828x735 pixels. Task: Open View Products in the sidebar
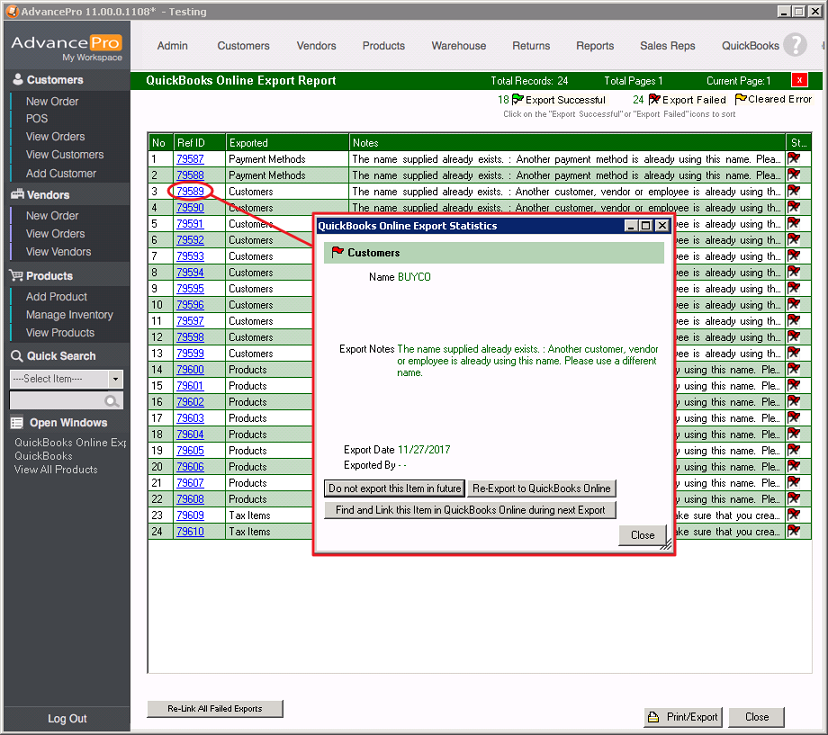coord(60,333)
